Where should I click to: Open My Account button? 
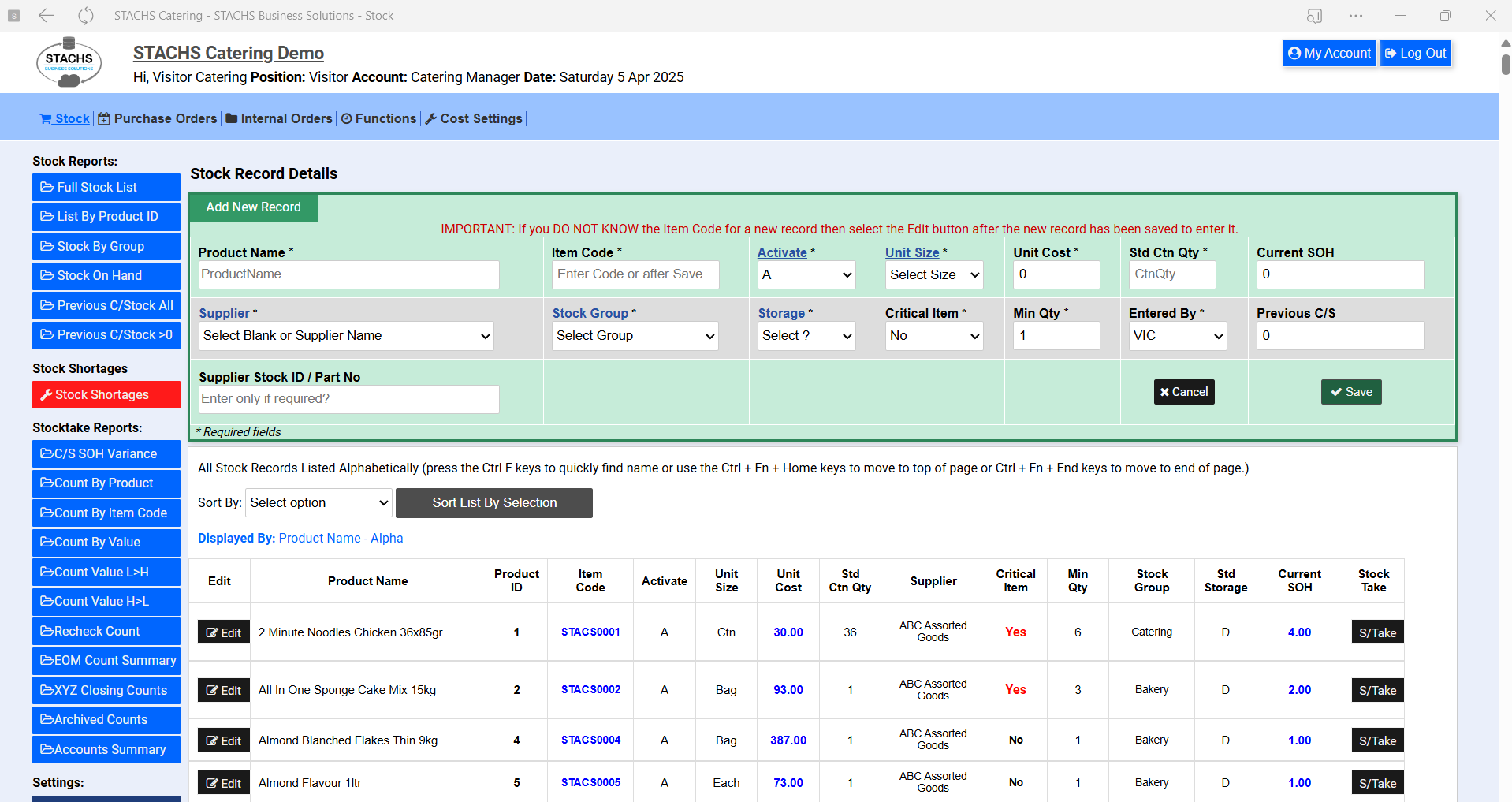1329,53
